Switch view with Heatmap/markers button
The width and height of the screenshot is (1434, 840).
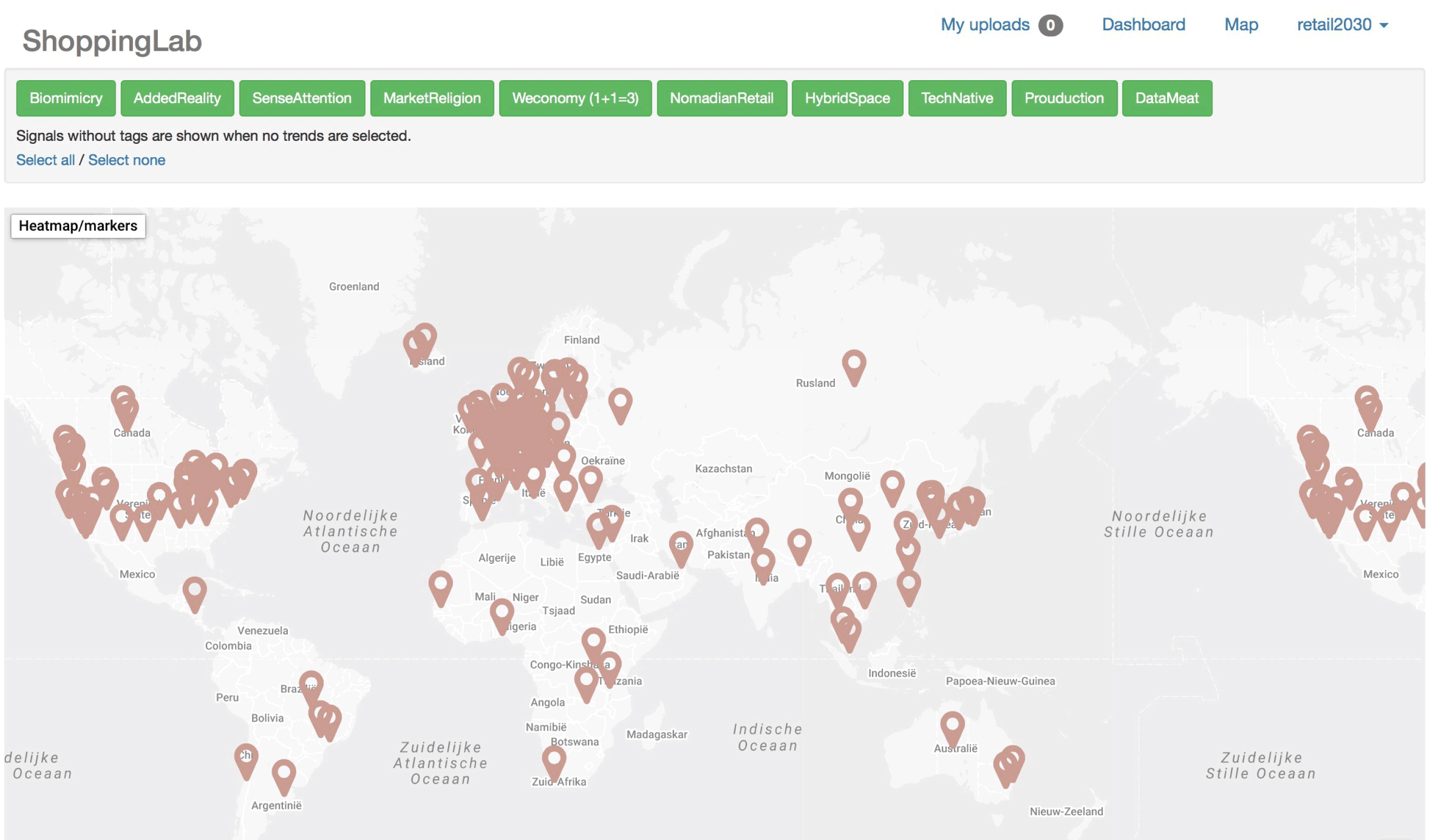tap(78, 226)
